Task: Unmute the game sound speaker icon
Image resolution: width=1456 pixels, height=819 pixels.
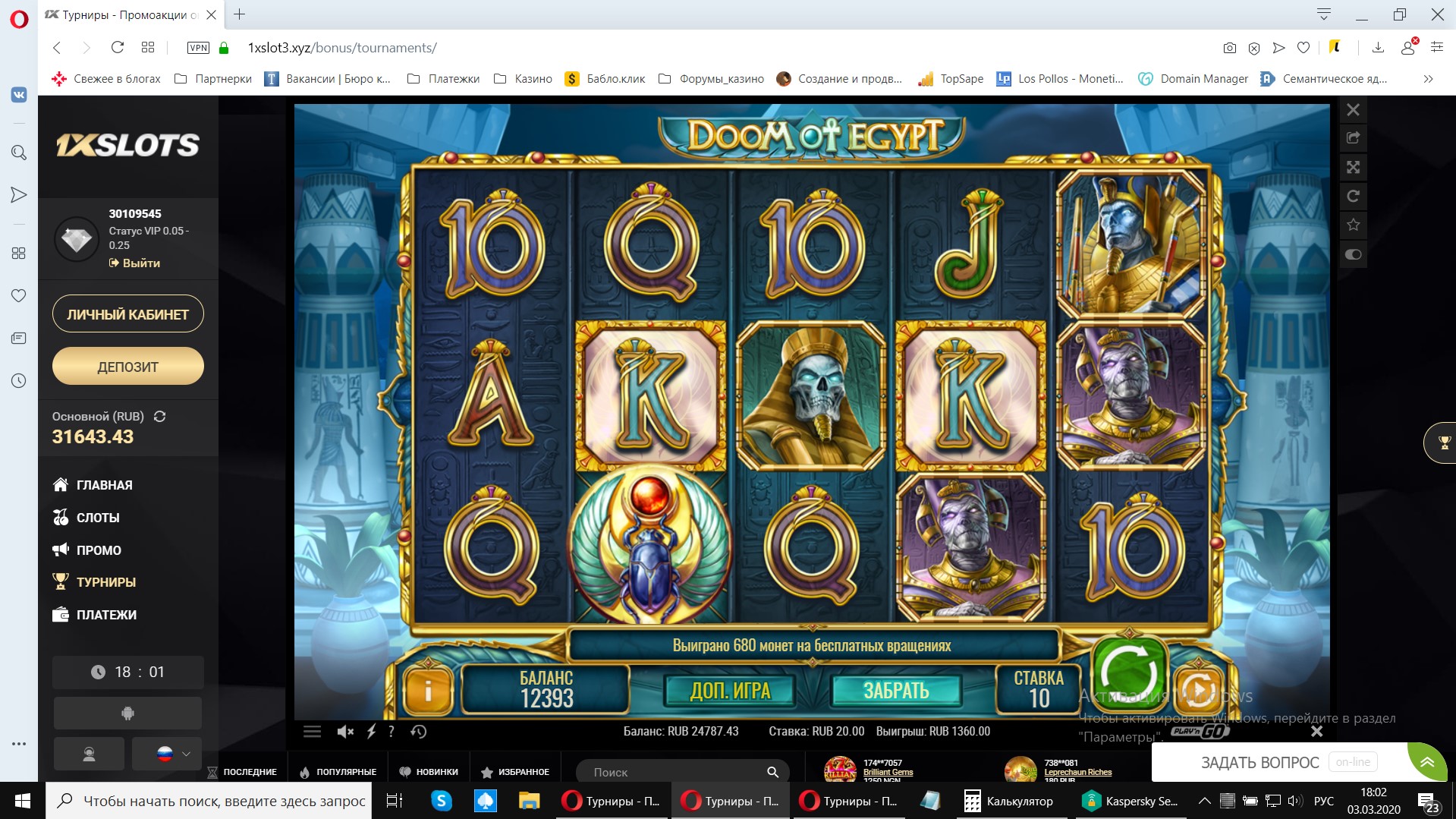Action: 345,732
